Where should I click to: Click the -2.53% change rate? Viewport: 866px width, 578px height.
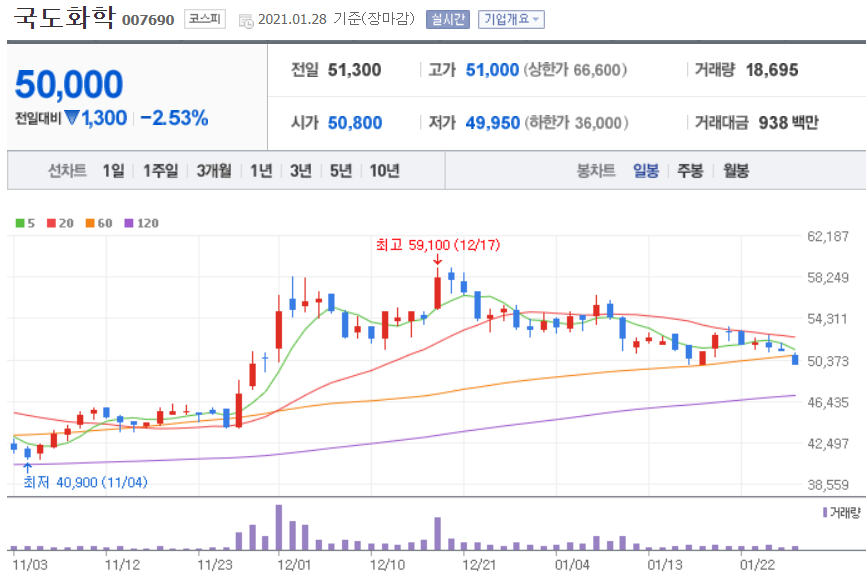pyautogui.click(x=175, y=118)
